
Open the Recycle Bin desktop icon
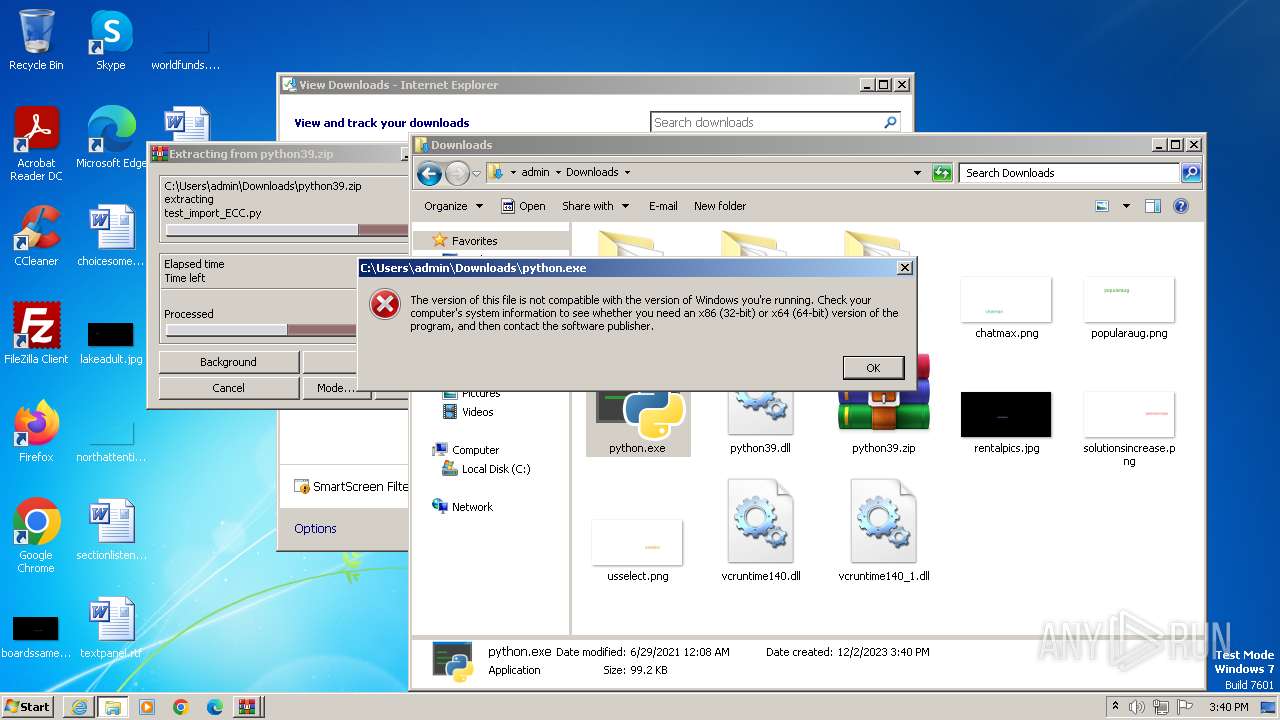(36, 40)
